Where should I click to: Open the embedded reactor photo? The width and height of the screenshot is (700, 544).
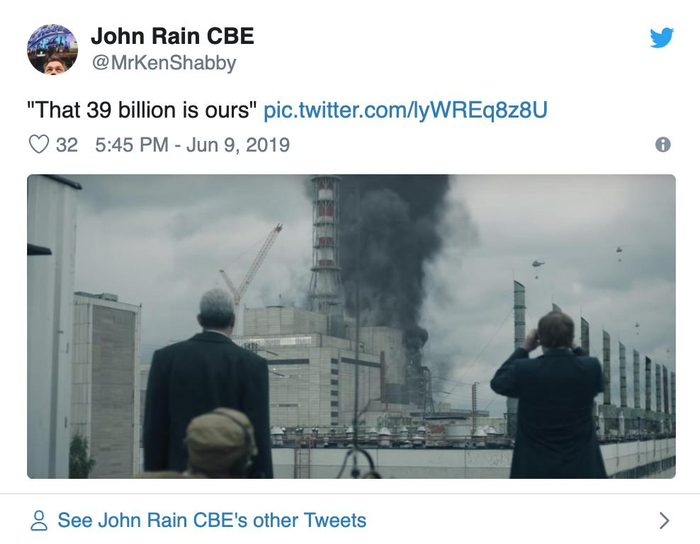[350, 326]
